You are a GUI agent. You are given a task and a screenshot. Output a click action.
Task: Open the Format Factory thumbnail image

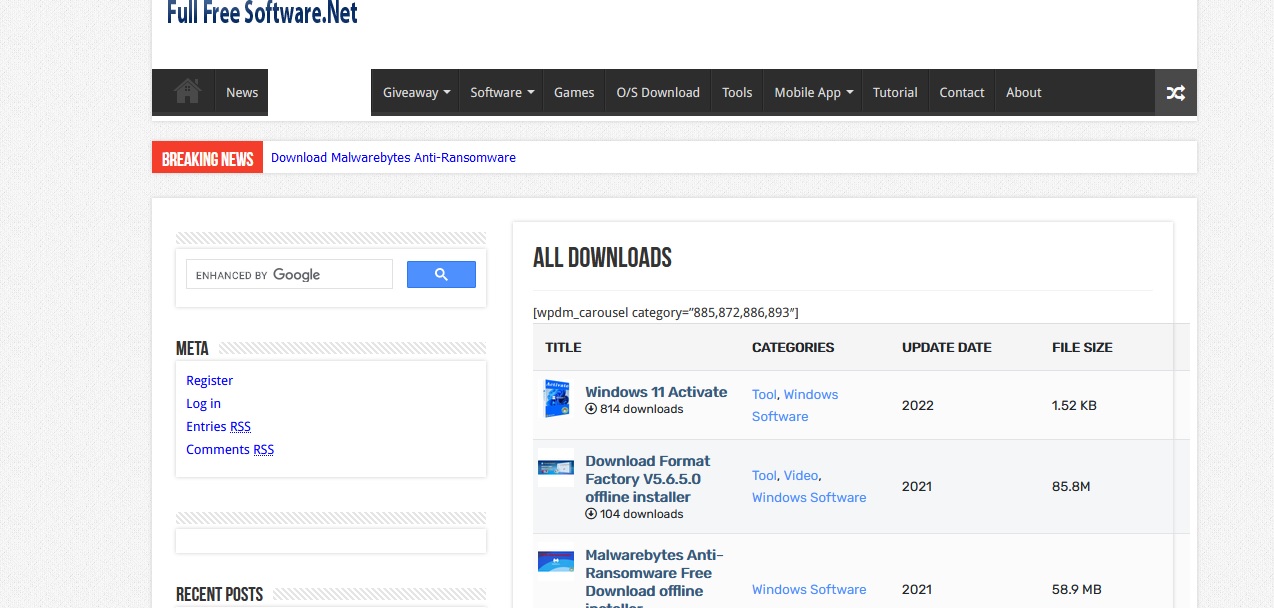(556, 468)
